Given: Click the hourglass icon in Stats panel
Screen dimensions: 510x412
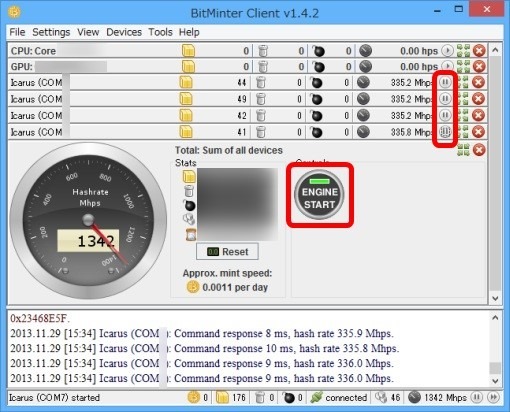Looking at the screenshot, I should [191, 235].
